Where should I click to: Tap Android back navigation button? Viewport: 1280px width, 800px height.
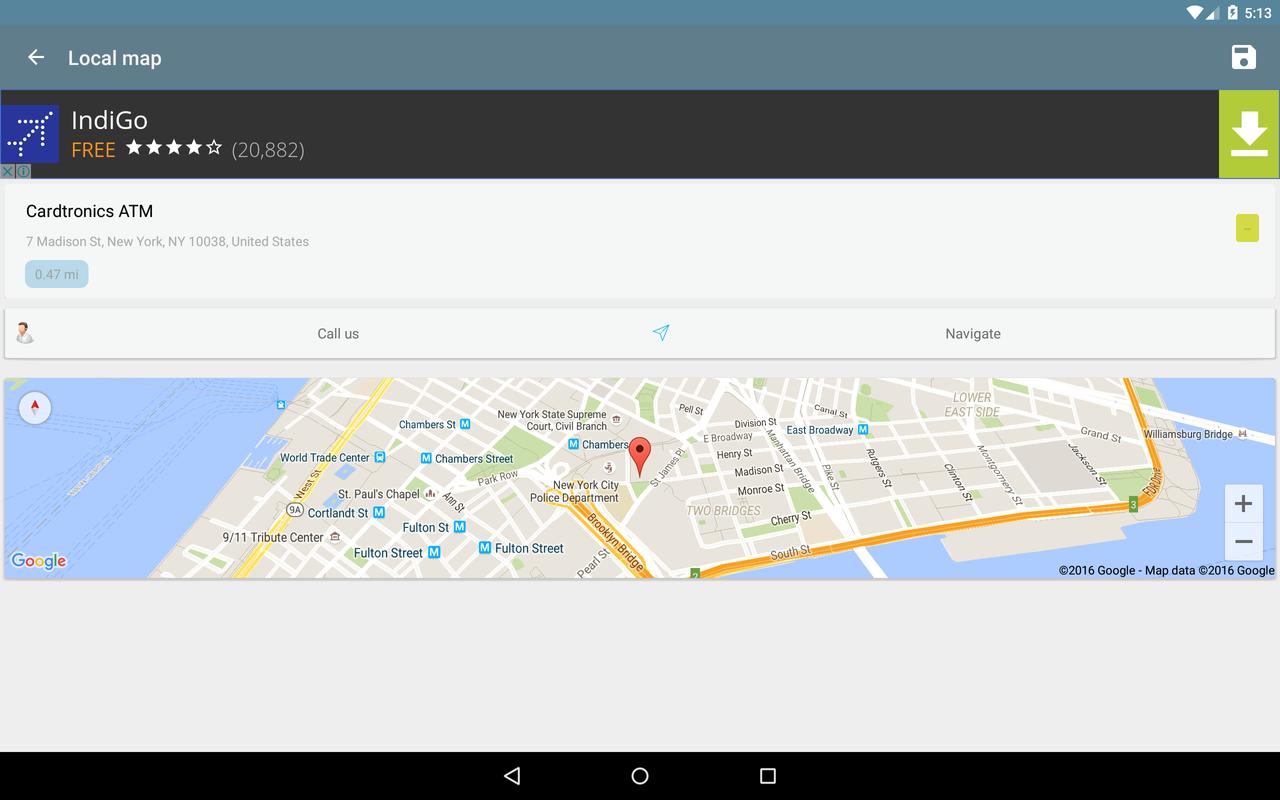coord(512,776)
